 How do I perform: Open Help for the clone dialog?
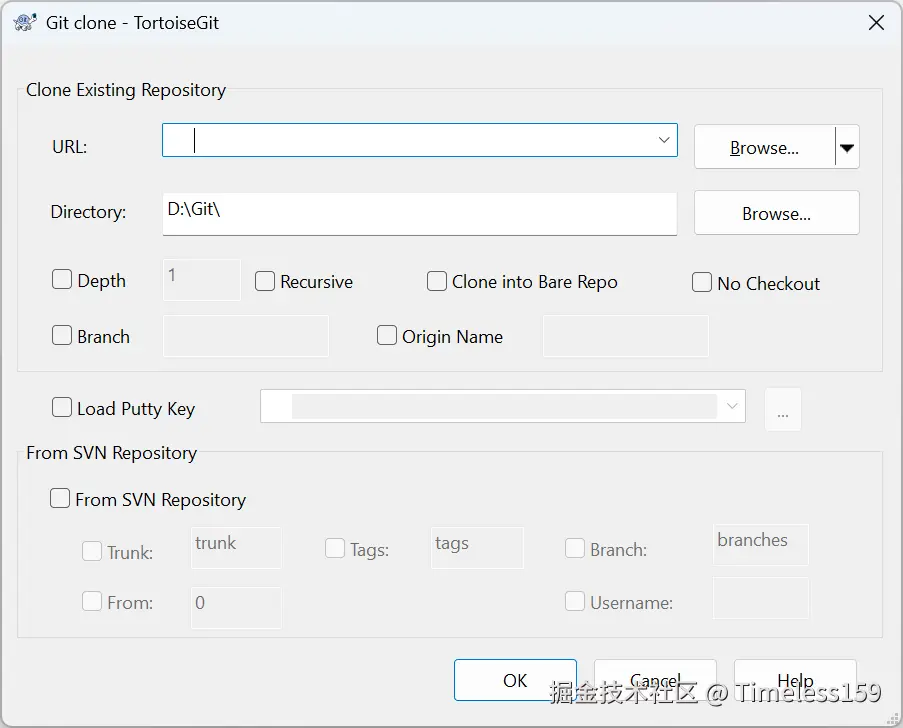795,680
